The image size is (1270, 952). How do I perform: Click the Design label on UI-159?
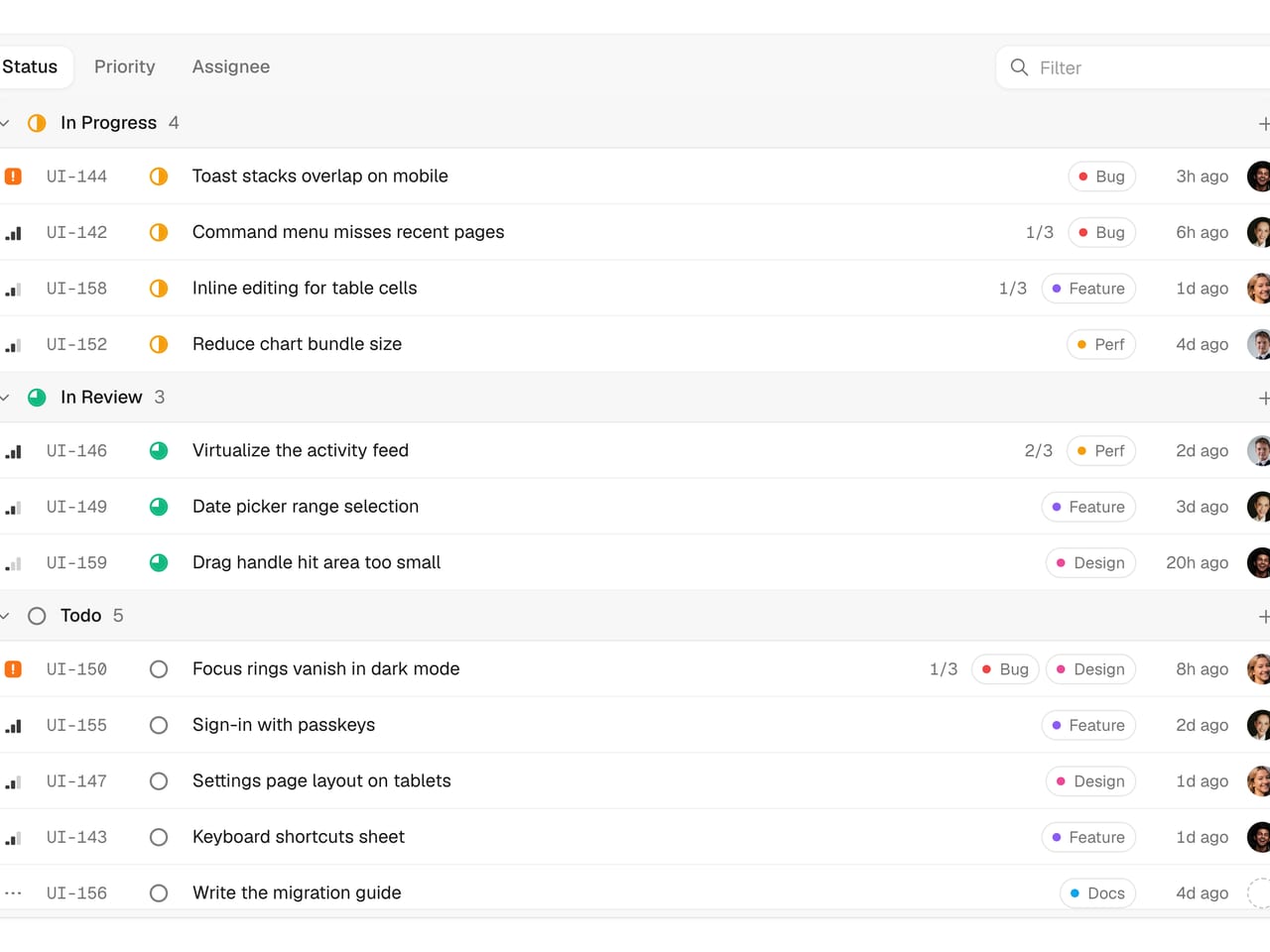[1090, 563]
